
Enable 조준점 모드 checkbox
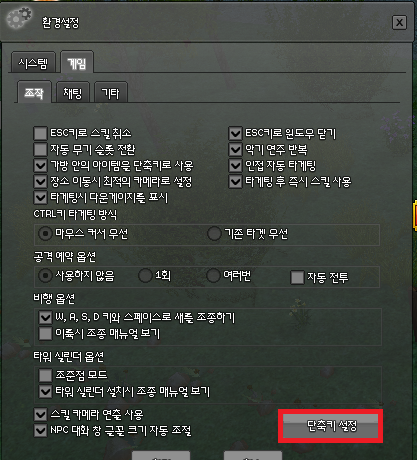pos(45,375)
